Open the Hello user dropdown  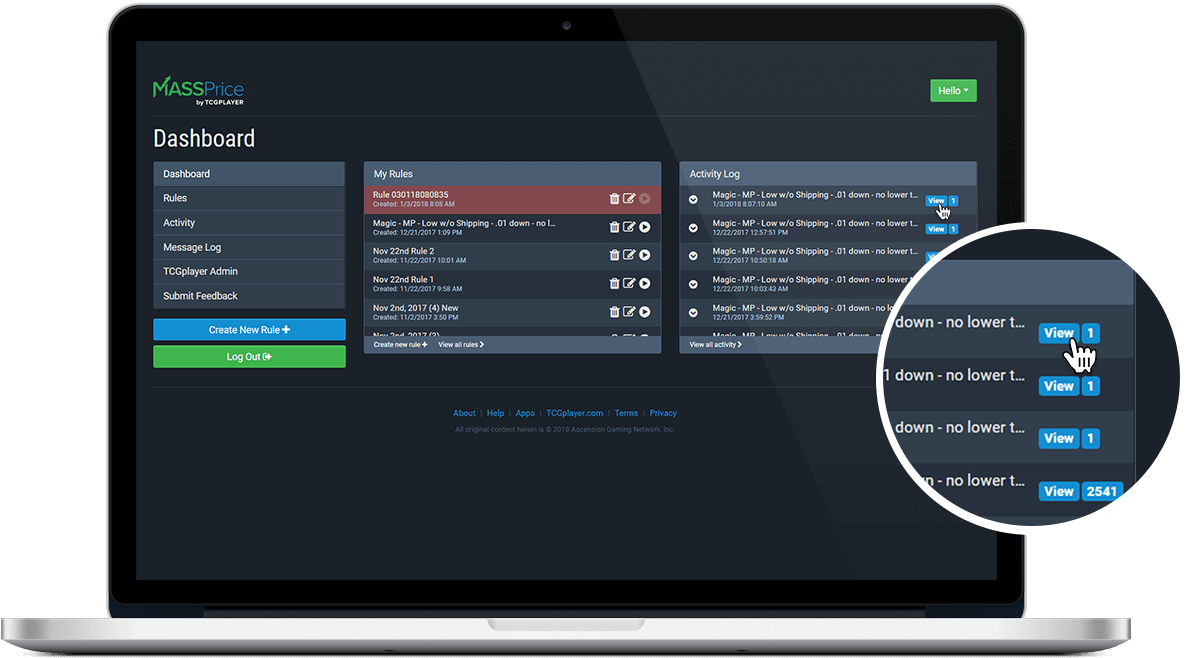[953, 91]
